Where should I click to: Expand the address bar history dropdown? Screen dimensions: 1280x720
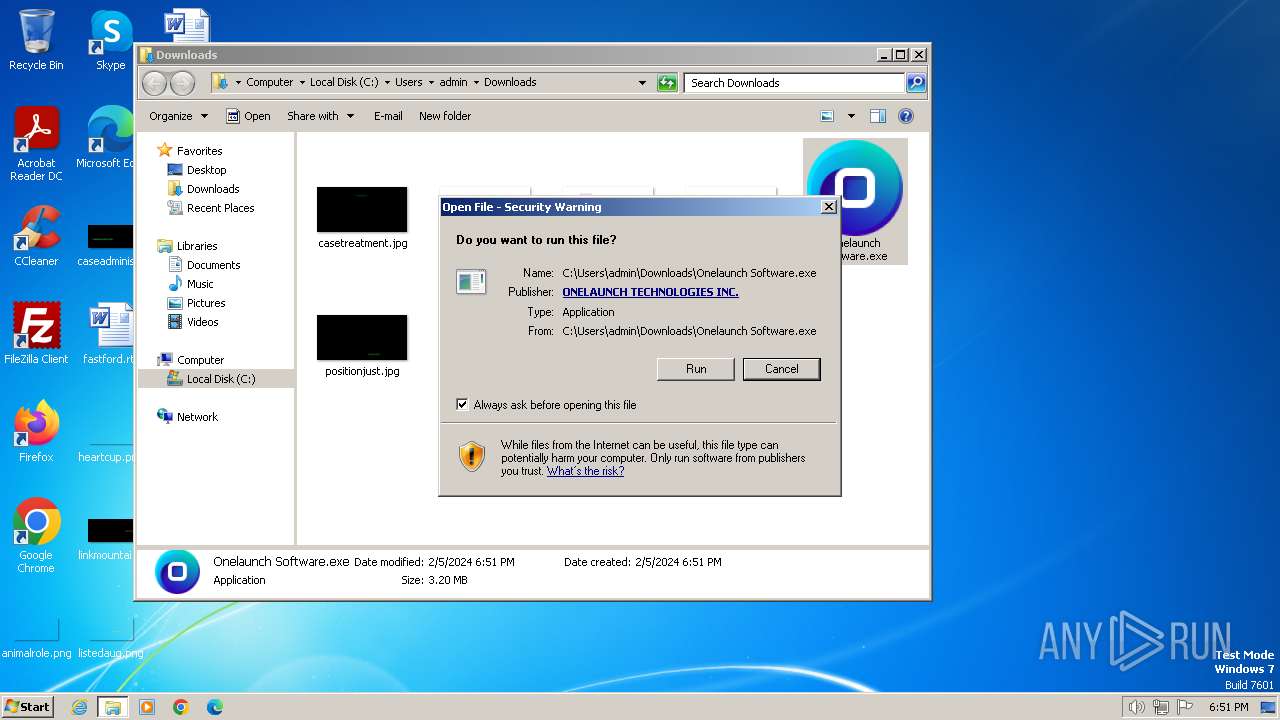pos(642,83)
